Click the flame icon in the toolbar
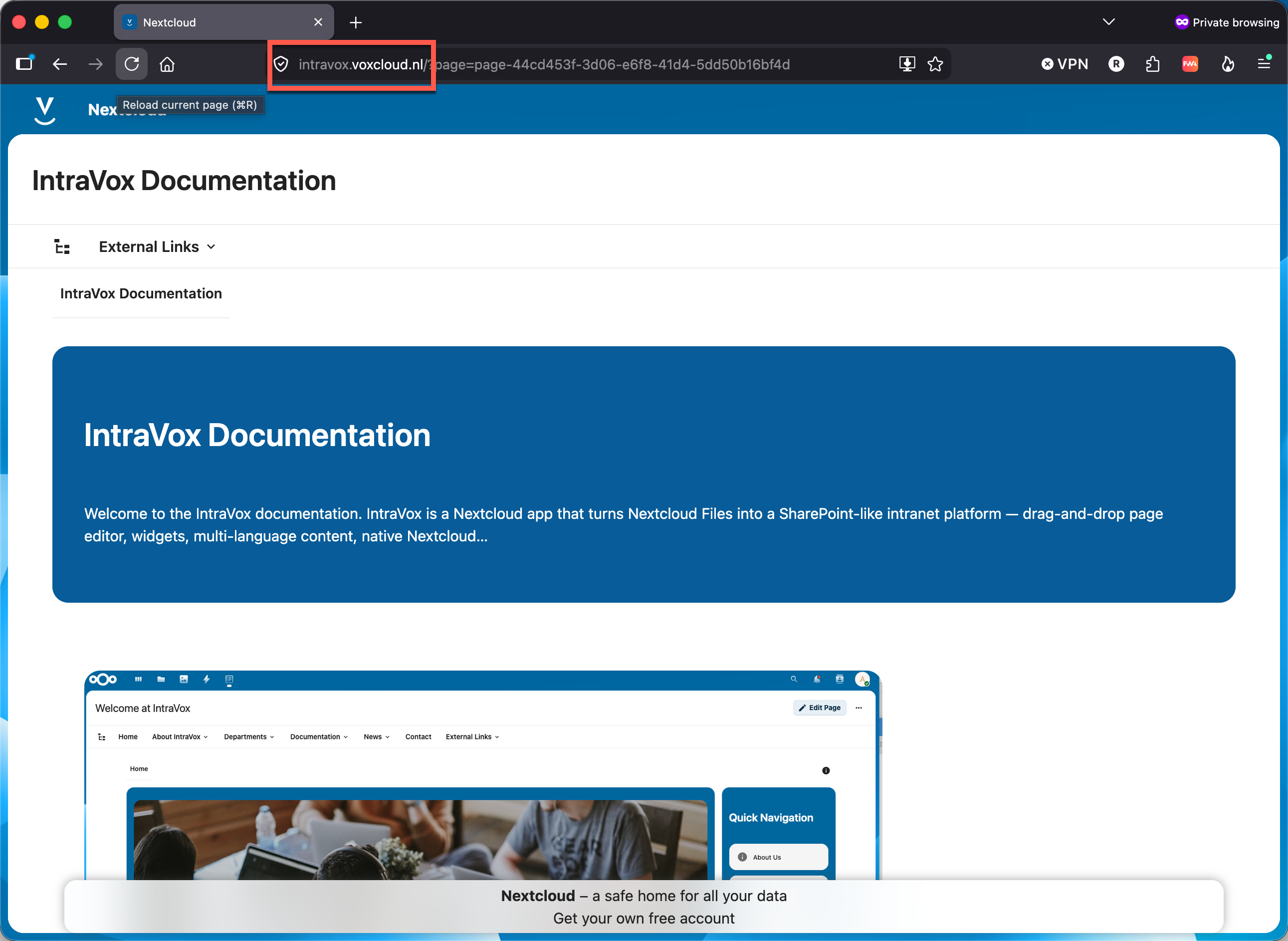 point(1228,64)
